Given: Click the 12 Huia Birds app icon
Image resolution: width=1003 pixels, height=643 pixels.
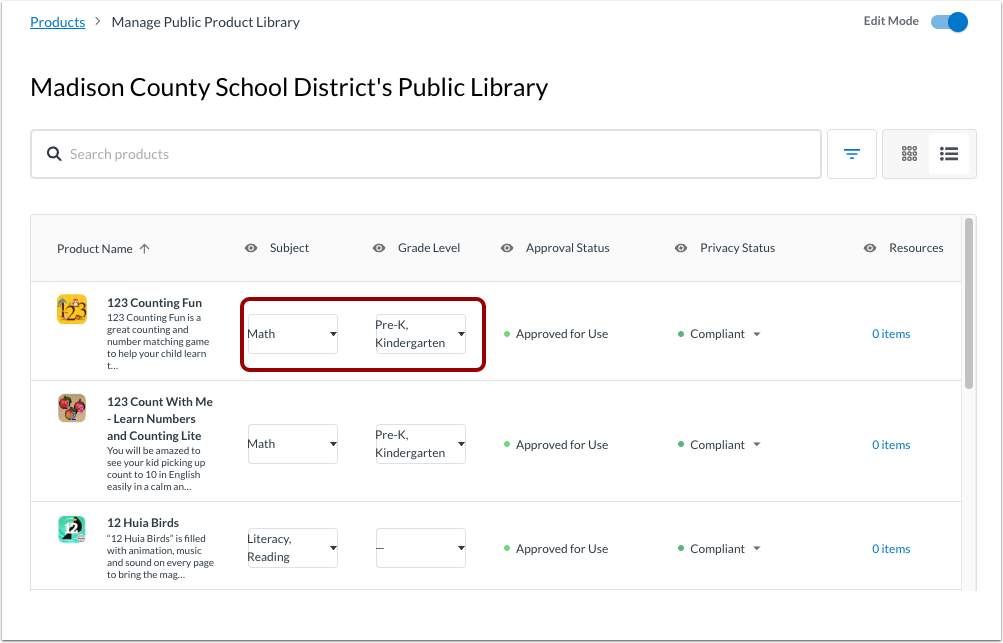Looking at the screenshot, I should pos(72,530).
